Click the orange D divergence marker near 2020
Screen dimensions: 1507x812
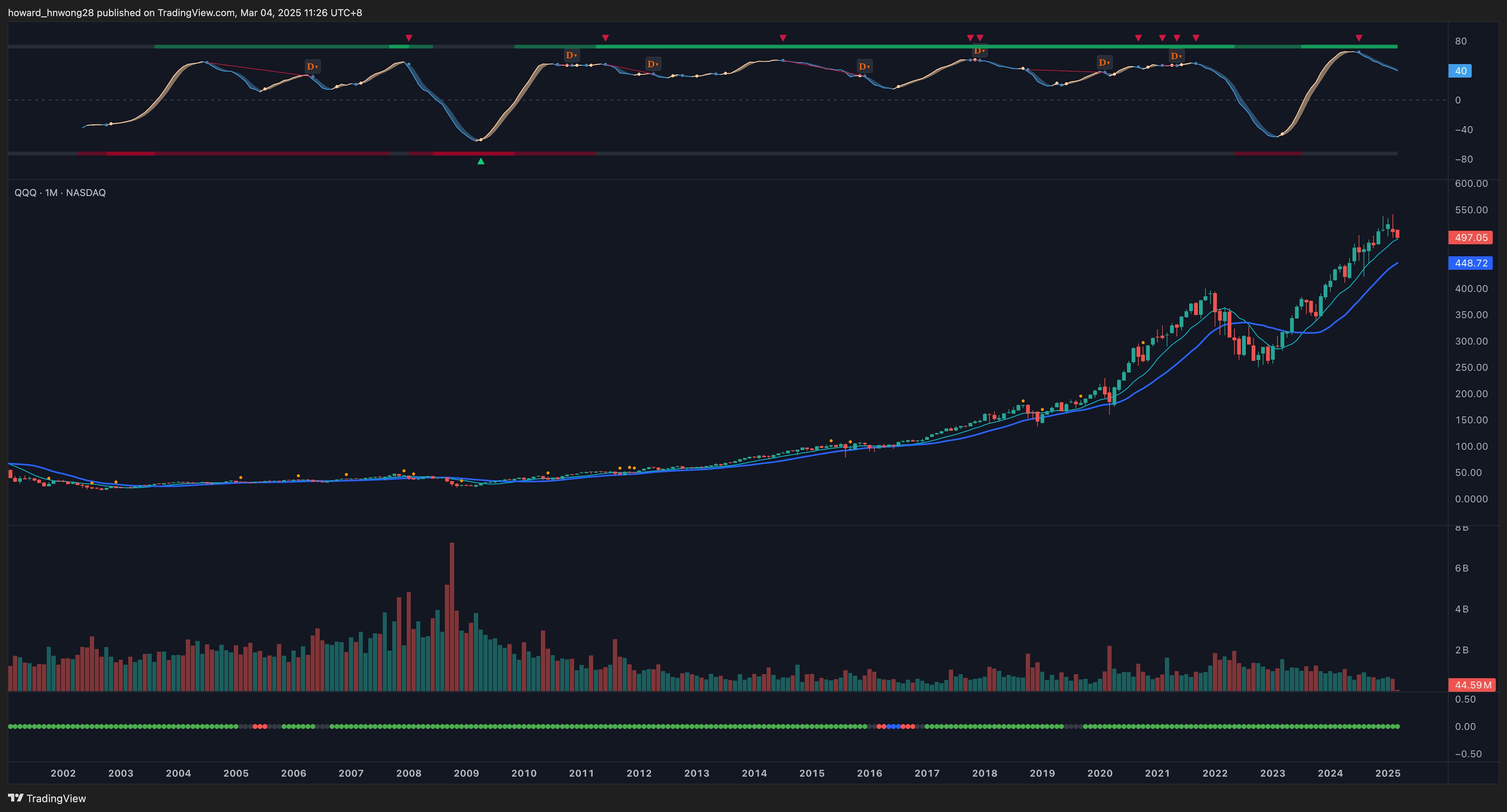1104,62
